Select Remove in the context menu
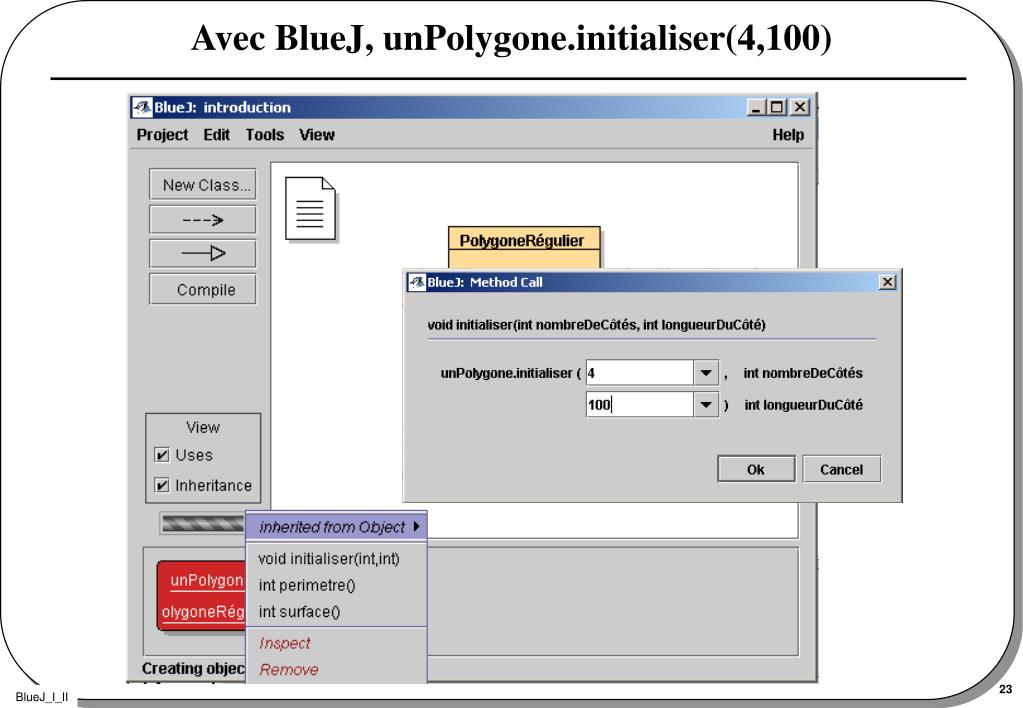1023x708 pixels. pos(337,670)
